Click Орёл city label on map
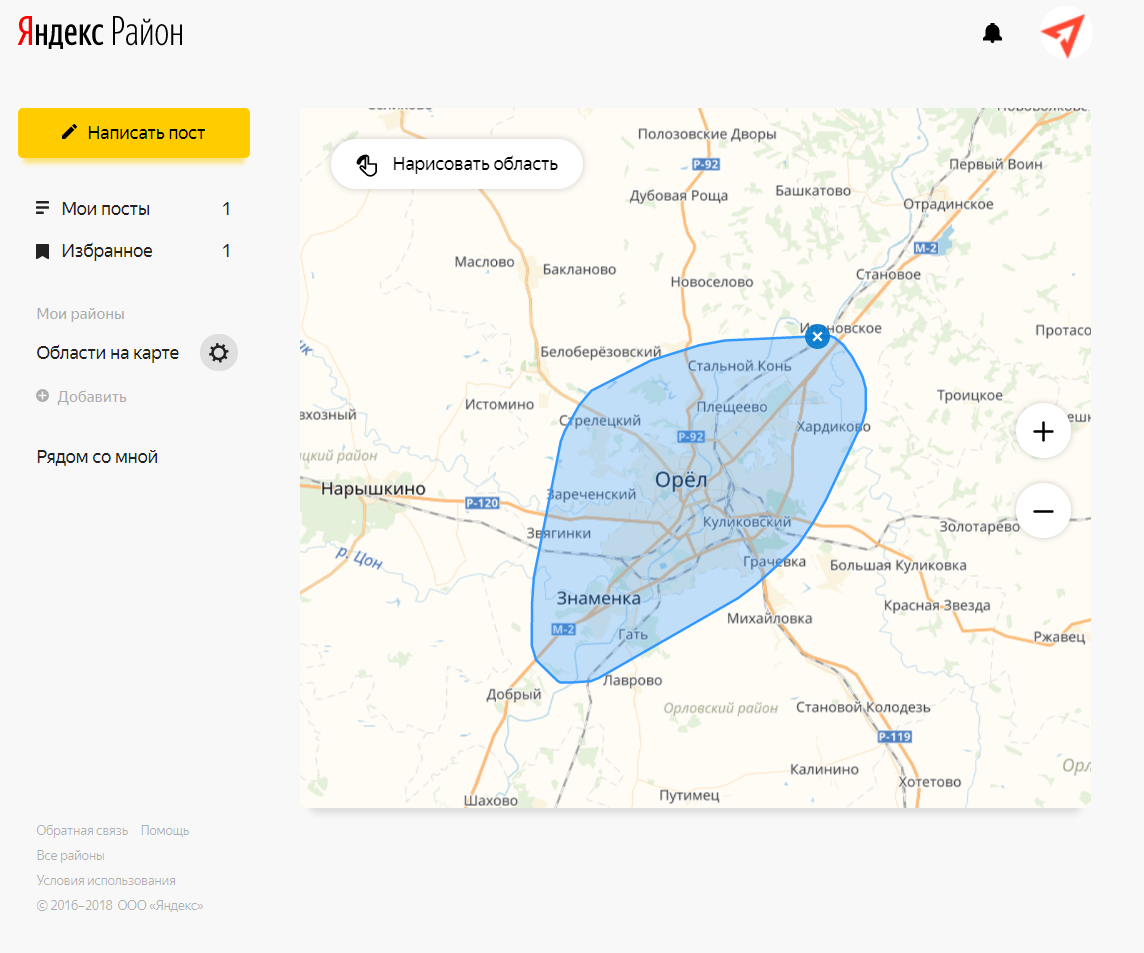 (681, 479)
